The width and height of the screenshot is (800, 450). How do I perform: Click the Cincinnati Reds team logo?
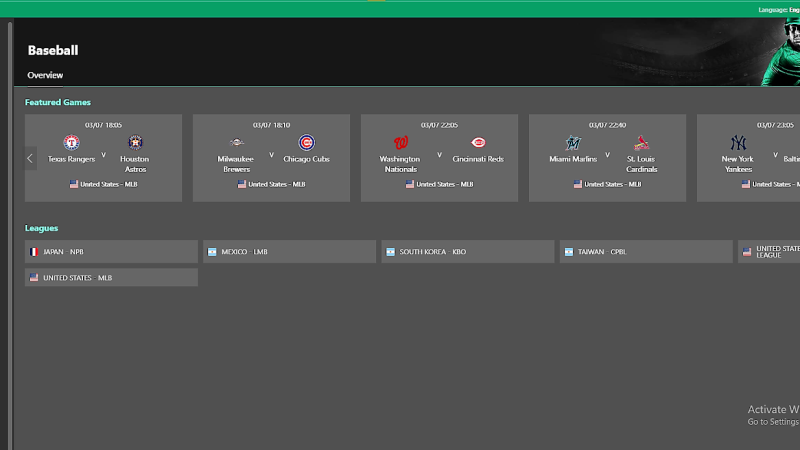pyautogui.click(x=478, y=142)
